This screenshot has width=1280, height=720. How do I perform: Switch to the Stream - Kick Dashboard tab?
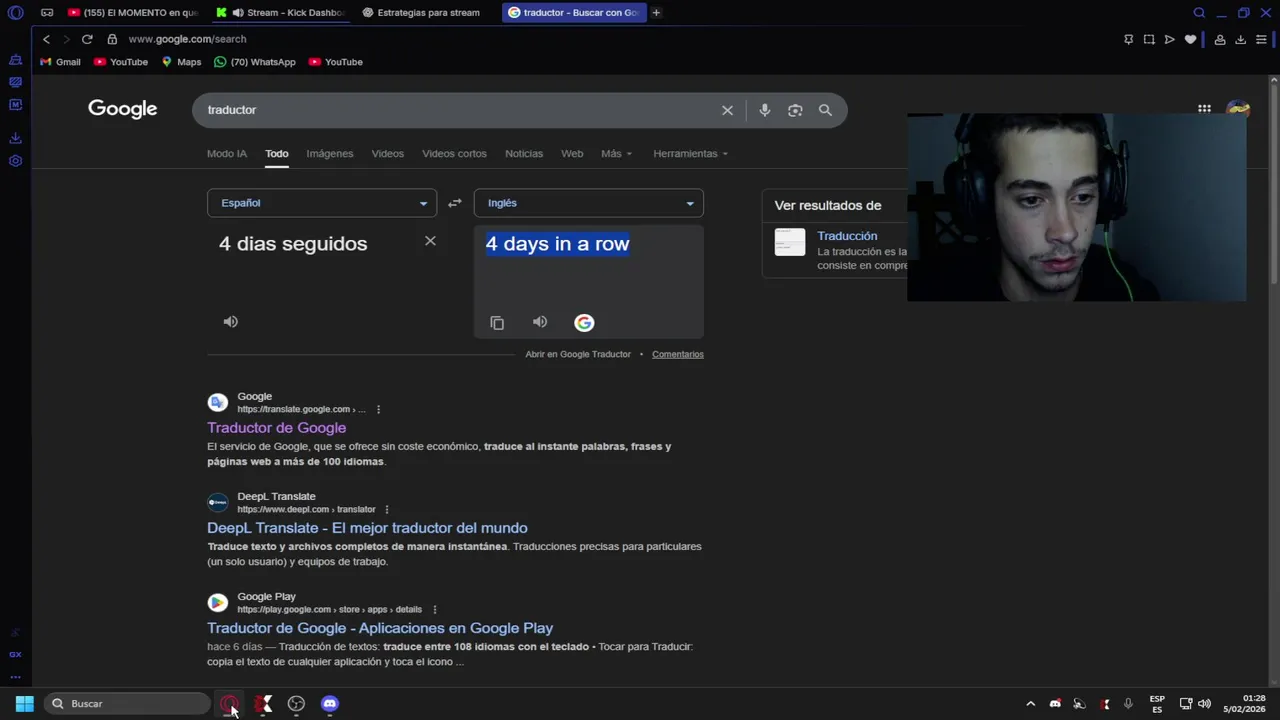280,13
